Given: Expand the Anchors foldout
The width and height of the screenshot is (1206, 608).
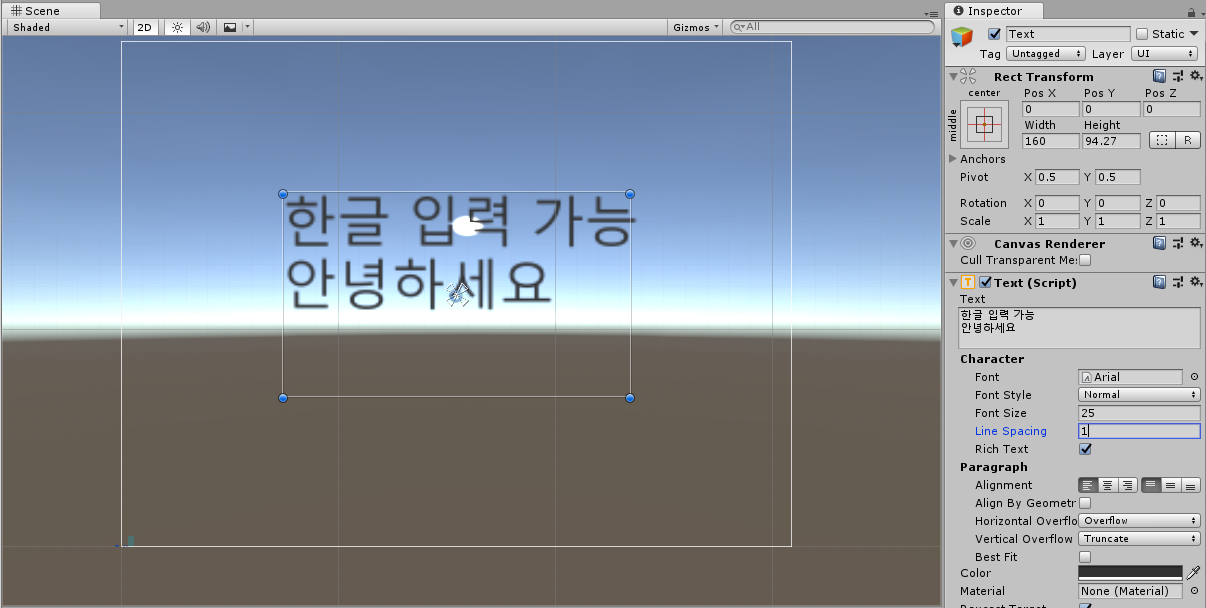Looking at the screenshot, I should point(952,159).
